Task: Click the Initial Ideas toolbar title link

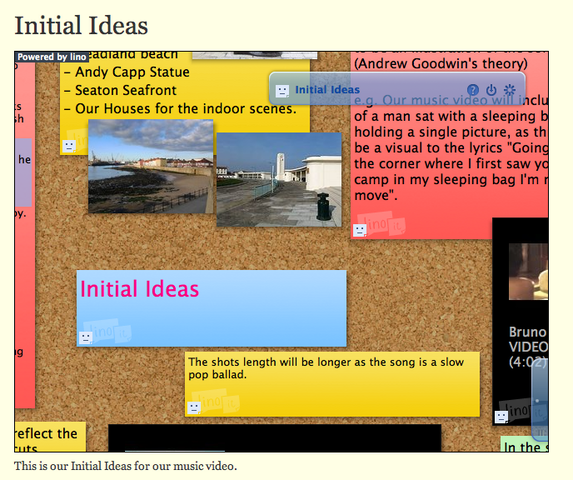Action: (x=327, y=90)
